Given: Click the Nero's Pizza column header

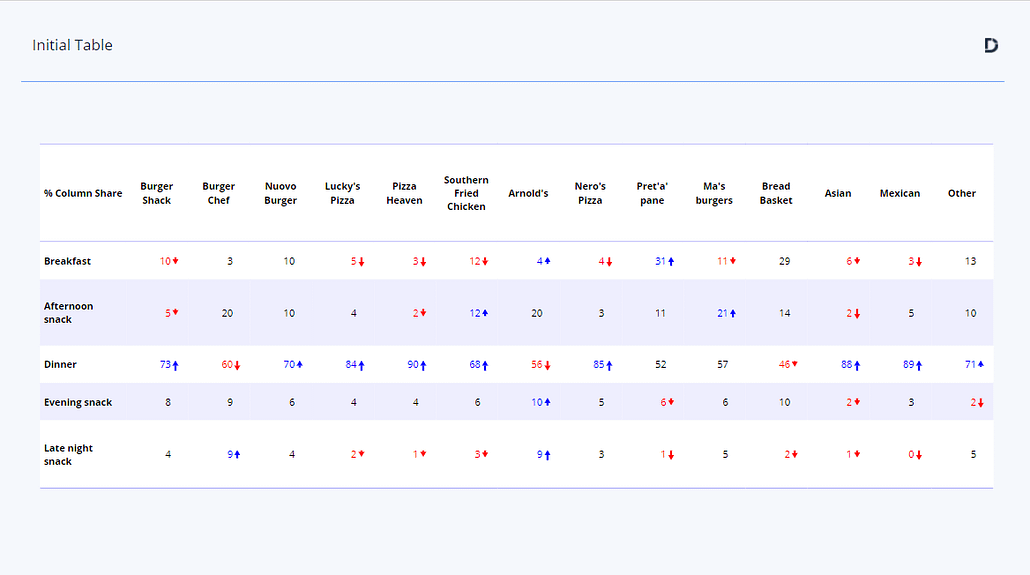Looking at the screenshot, I should point(590,193).
